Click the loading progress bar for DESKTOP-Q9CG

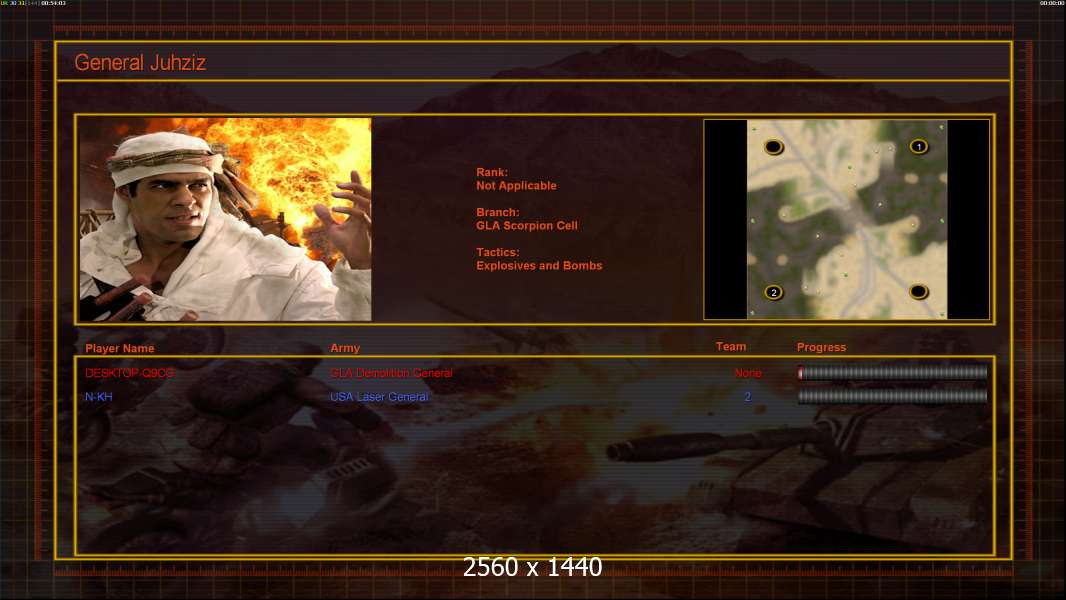coord(893,372)
